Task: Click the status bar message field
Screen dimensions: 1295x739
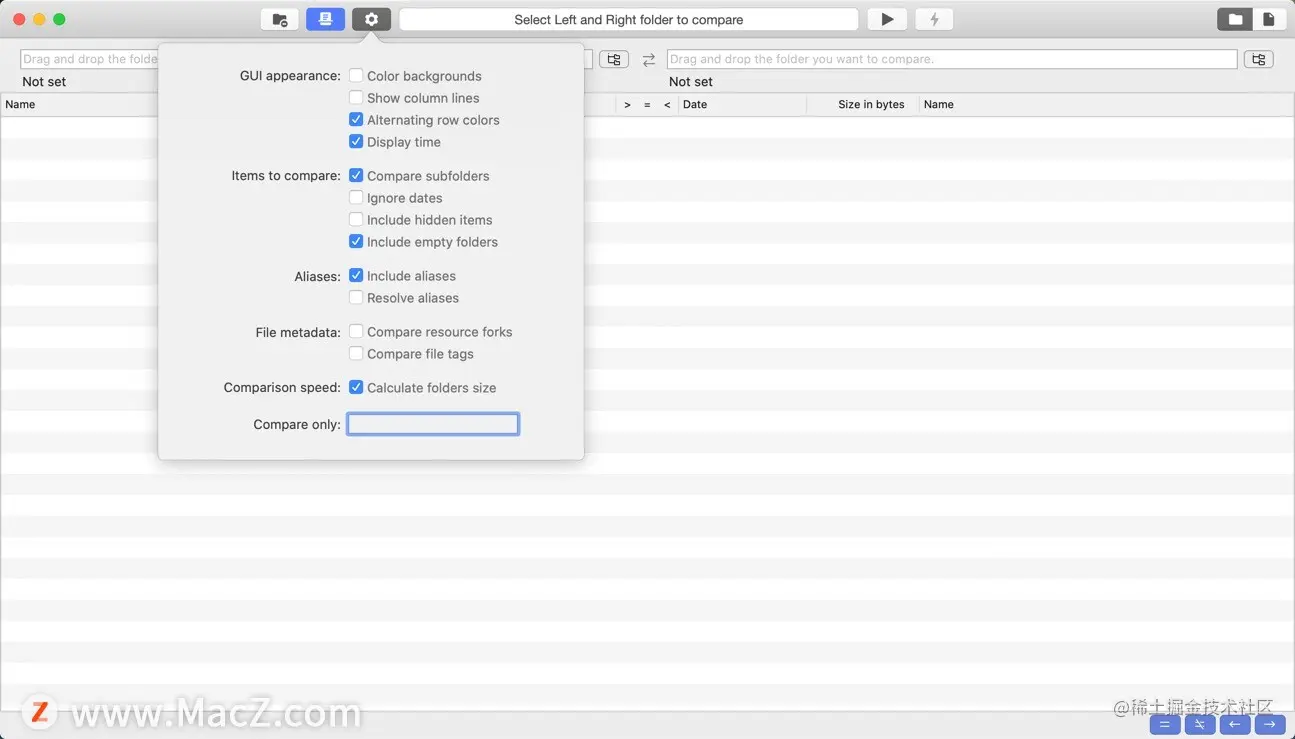Action: click(x=628, y=19)
